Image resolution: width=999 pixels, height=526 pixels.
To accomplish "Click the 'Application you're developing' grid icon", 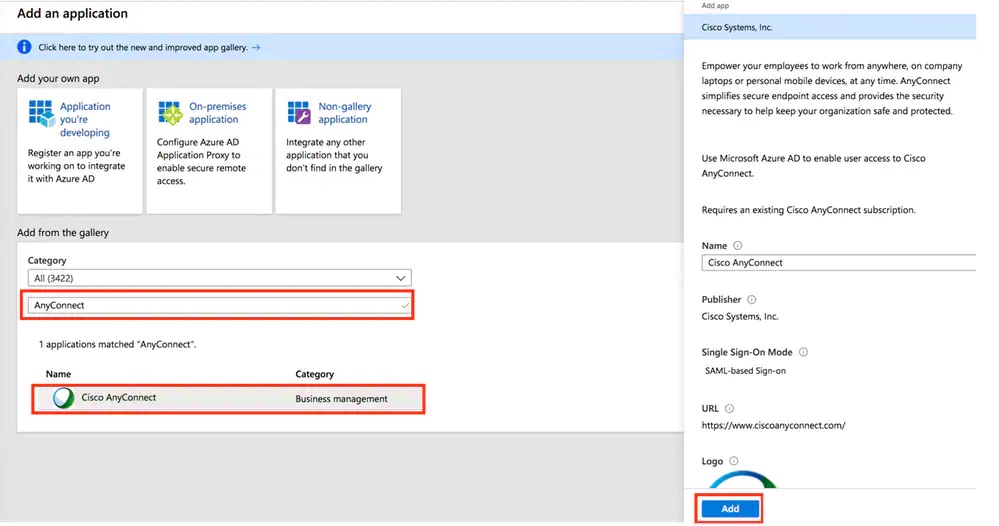I will [41, 113].
